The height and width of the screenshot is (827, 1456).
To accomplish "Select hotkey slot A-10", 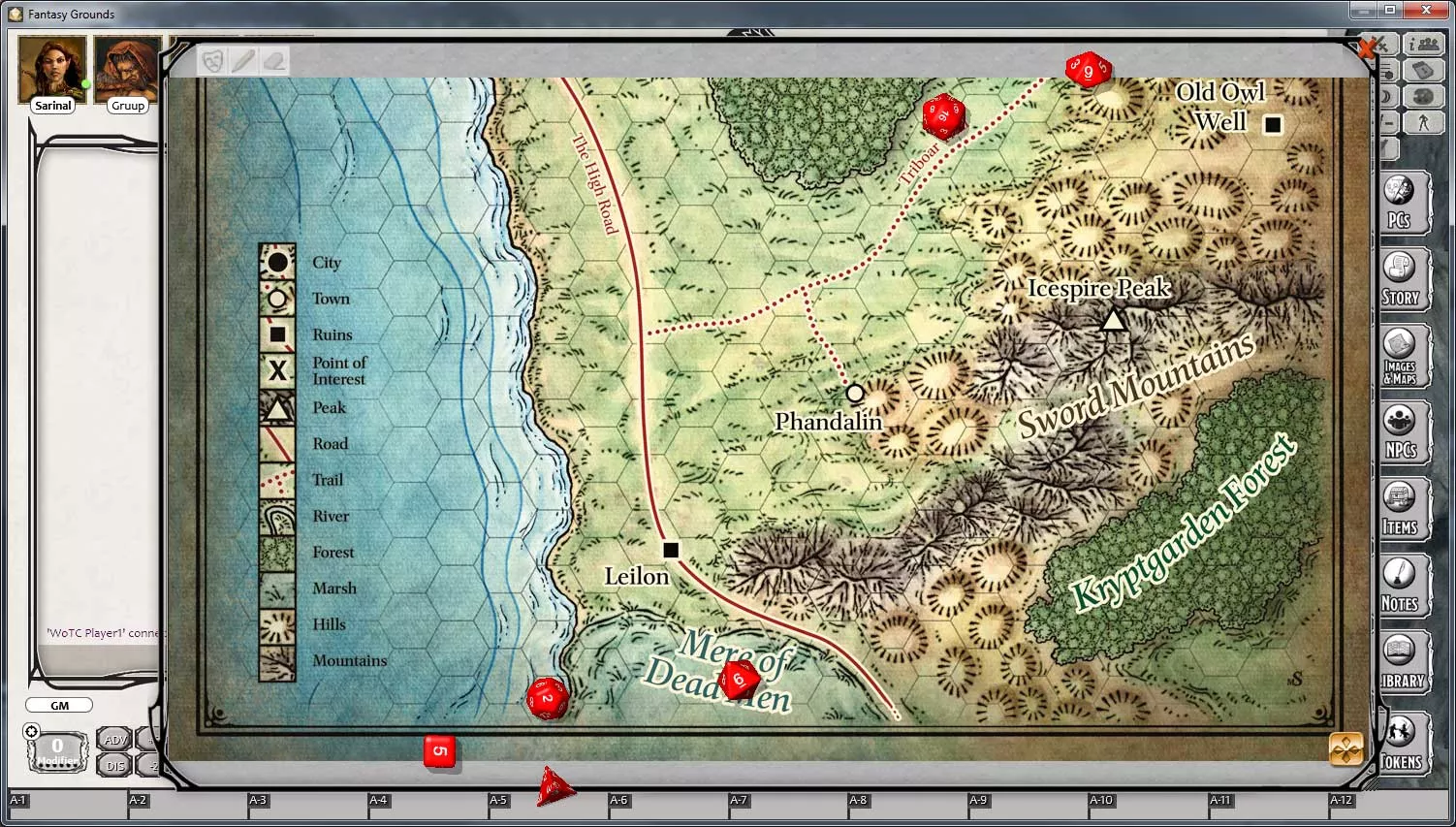I will [1149, 805].
